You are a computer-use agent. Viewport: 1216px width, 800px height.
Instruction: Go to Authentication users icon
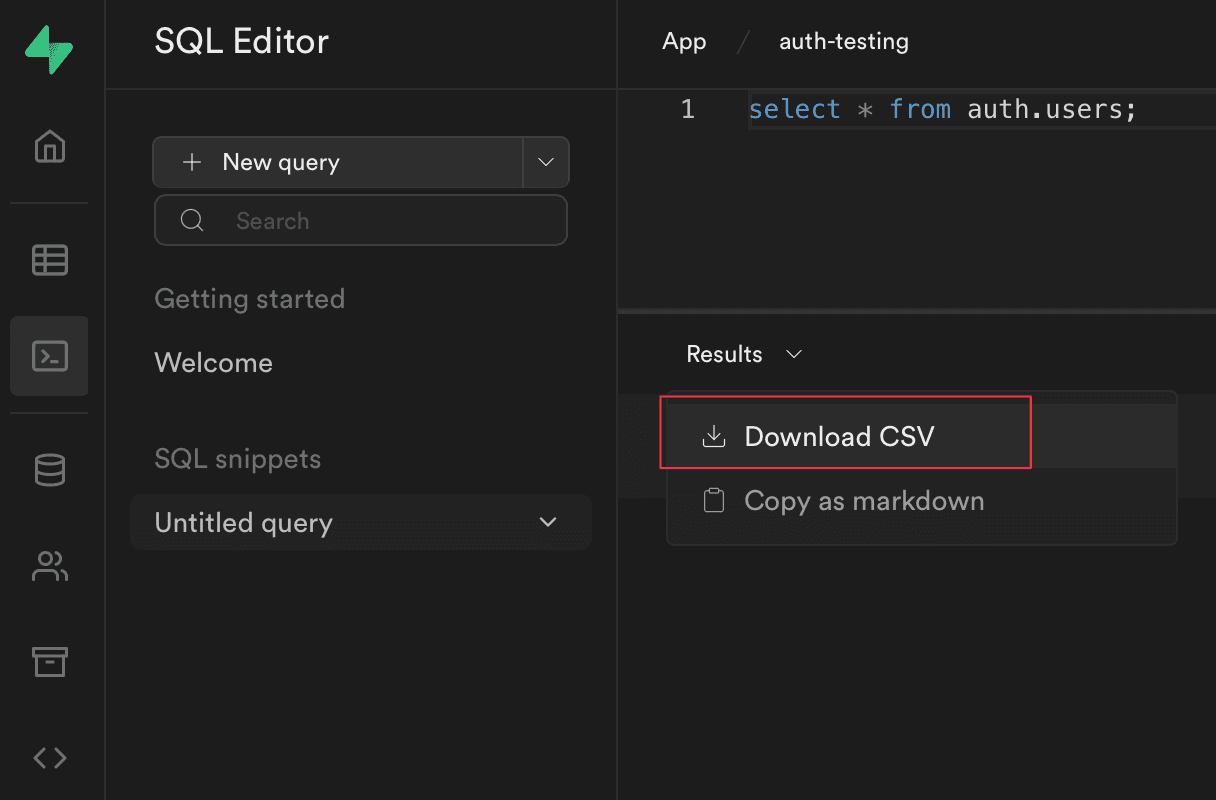click(50, 566)
